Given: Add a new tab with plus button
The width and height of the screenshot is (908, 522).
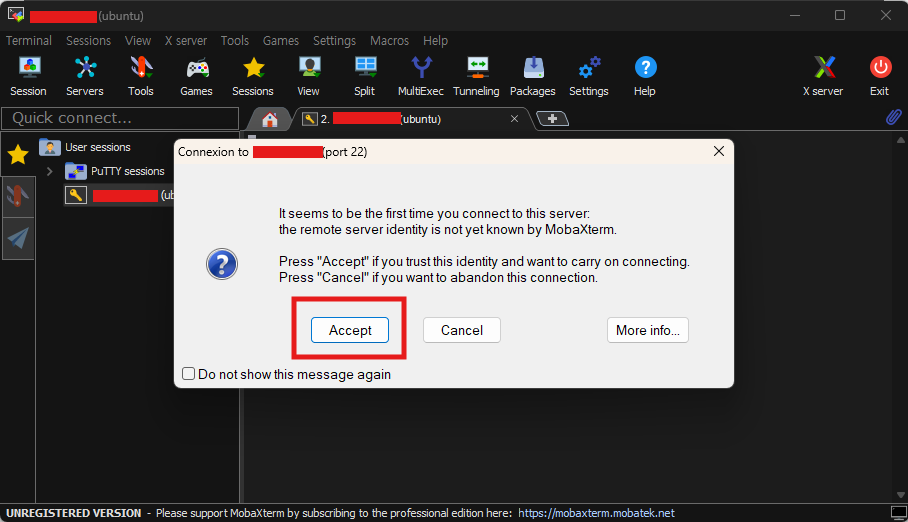Looking at the screenshot, I should click(552, 119).
